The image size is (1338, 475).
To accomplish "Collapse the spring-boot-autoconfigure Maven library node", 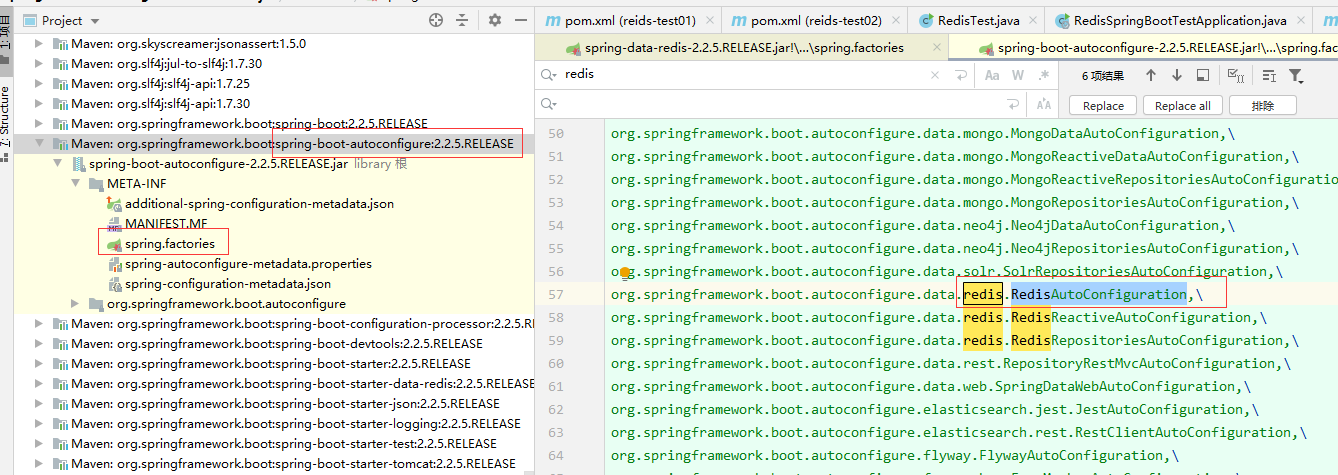I will point(40,144).
